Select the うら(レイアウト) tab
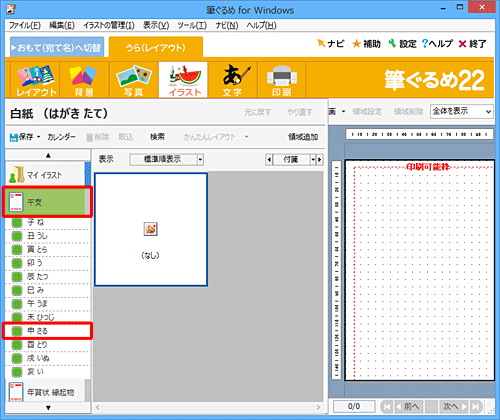 pyautogui.click(x=155, y=47)
